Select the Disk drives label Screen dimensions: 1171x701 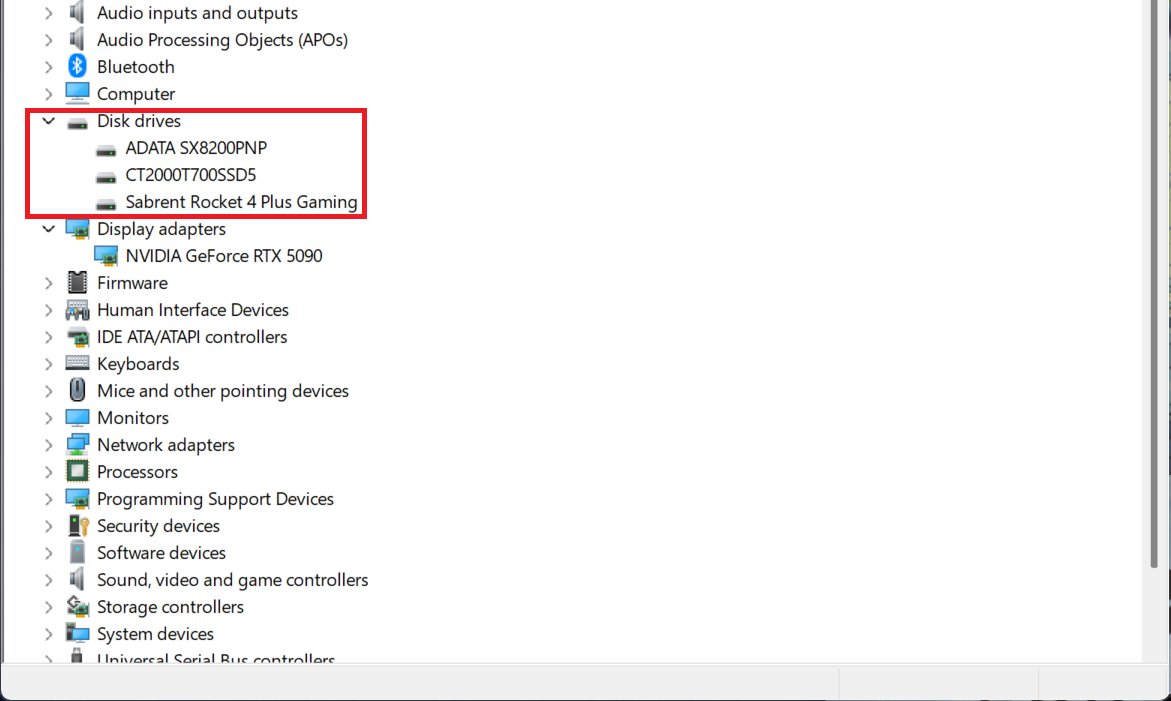click(139, 120)
